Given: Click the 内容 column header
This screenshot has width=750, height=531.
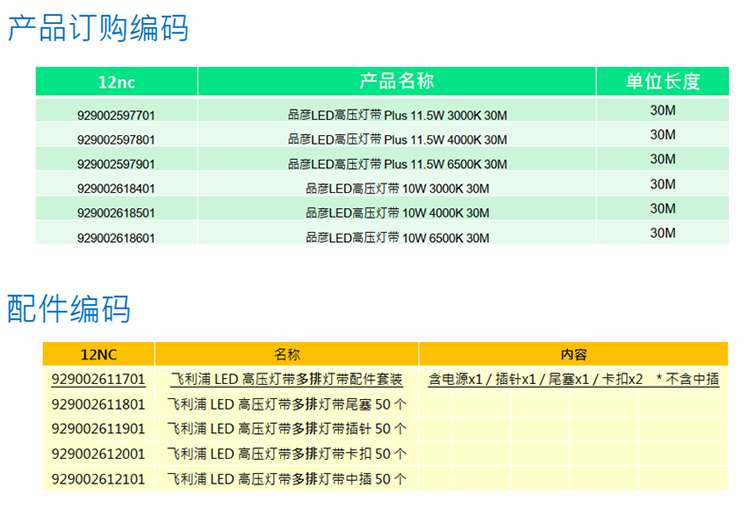Looking at the screenshot, I should point(574,354).
